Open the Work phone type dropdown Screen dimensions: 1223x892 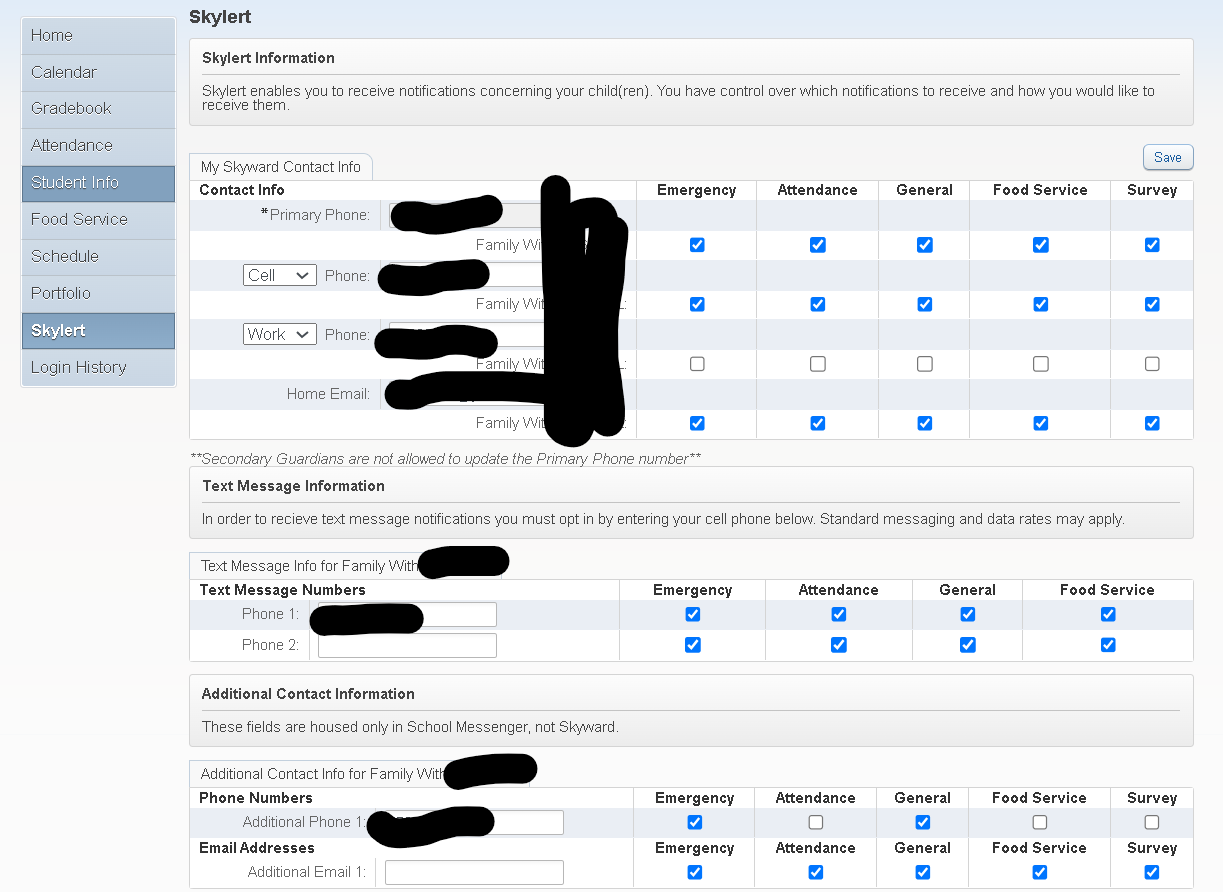click(x=280, y=334)
